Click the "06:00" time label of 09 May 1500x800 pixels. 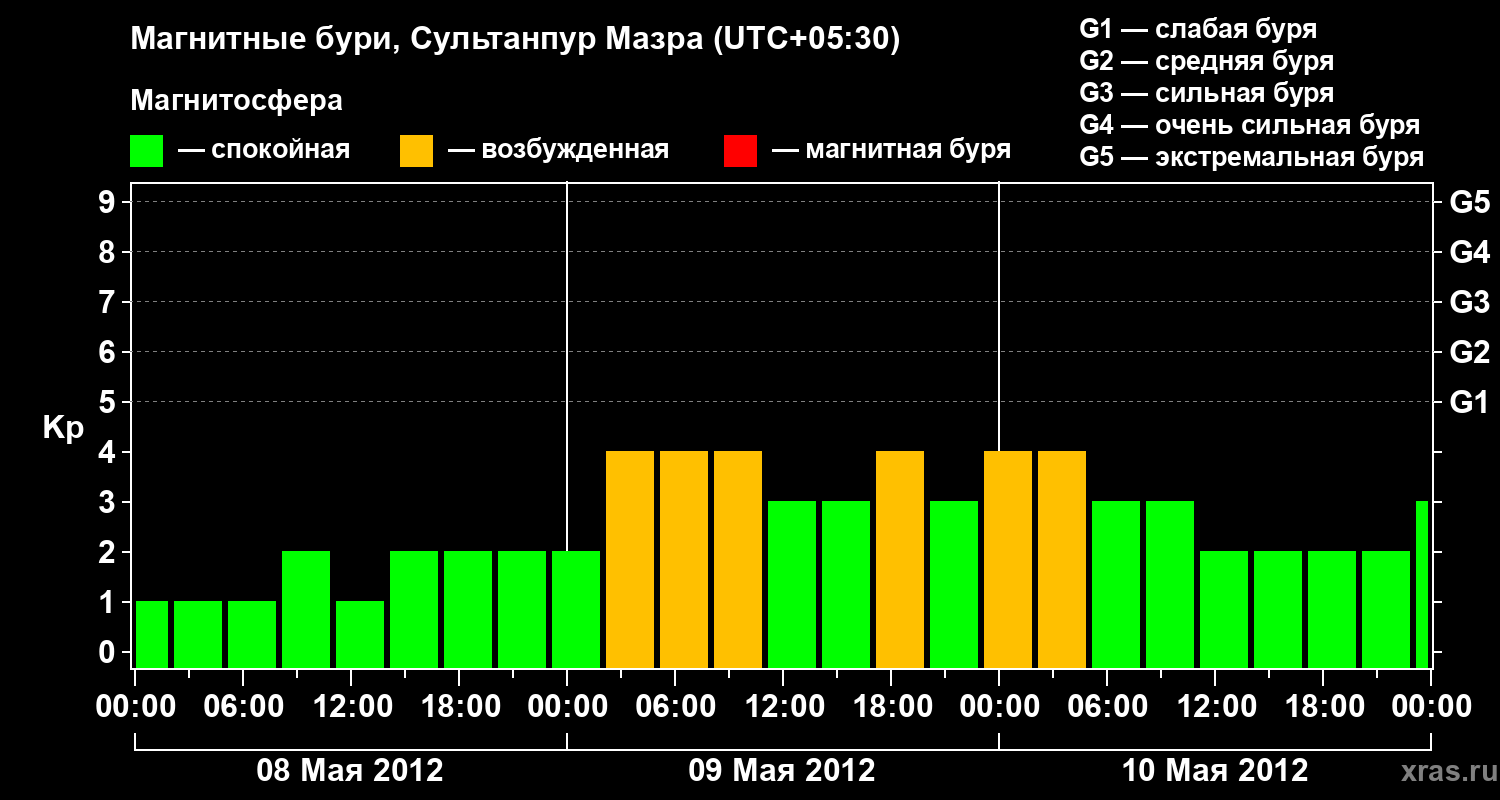[x=675, y=706]
